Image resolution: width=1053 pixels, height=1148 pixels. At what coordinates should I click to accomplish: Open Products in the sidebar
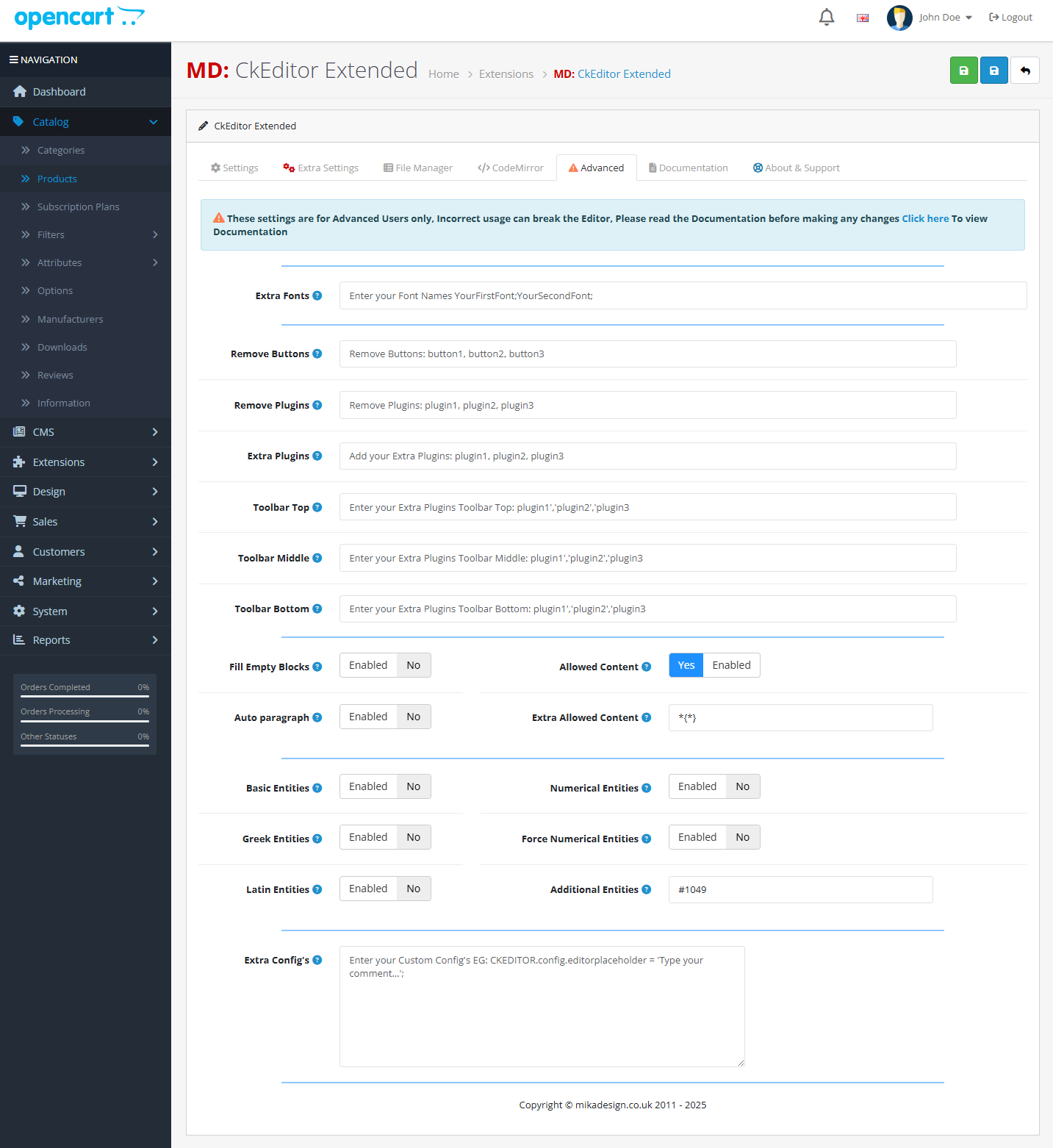click(x=85, y=179)
